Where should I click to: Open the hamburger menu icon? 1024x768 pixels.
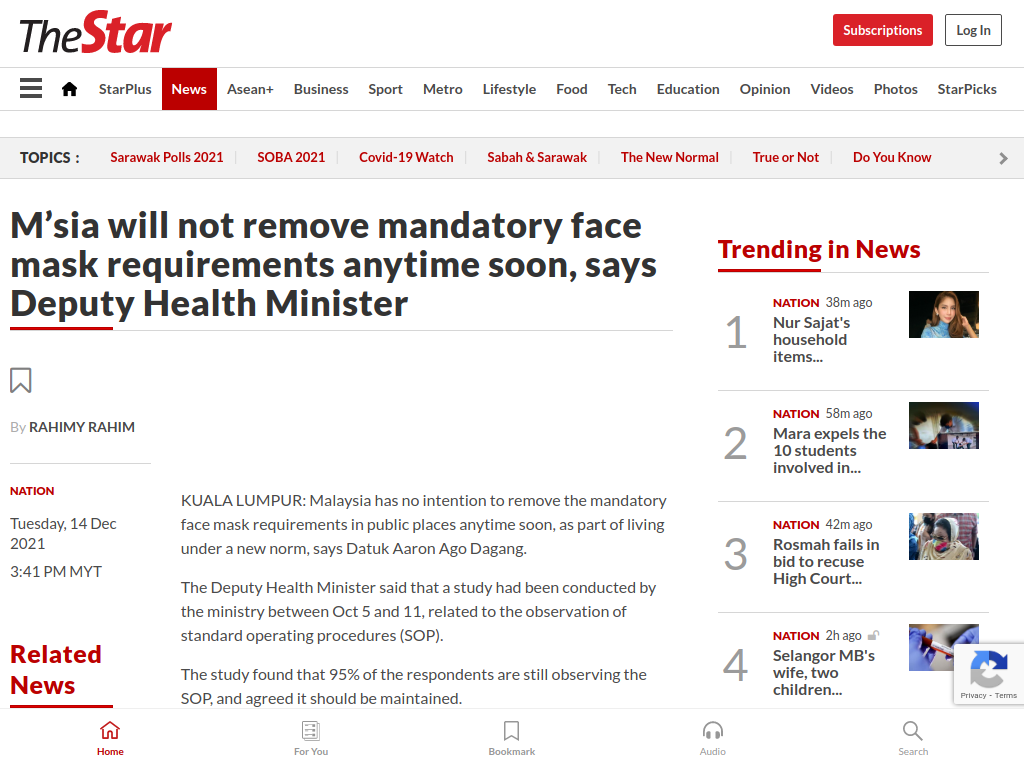point(31,88)
